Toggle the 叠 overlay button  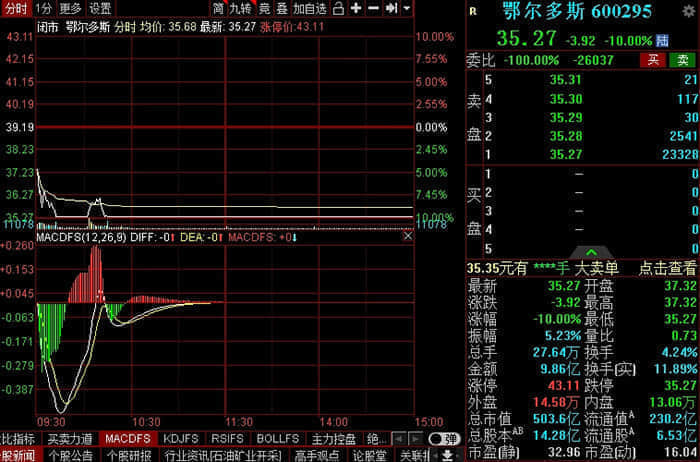tap(282, 8)
